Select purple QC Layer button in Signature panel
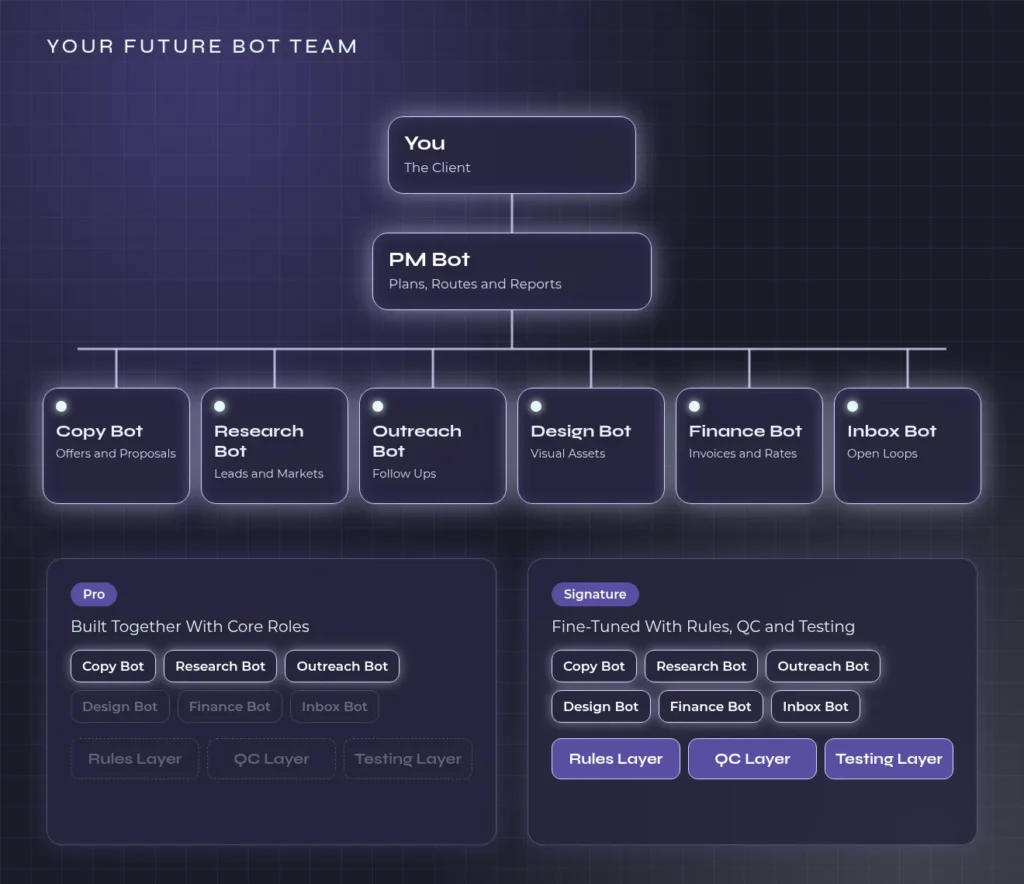 tap(752, 759)
